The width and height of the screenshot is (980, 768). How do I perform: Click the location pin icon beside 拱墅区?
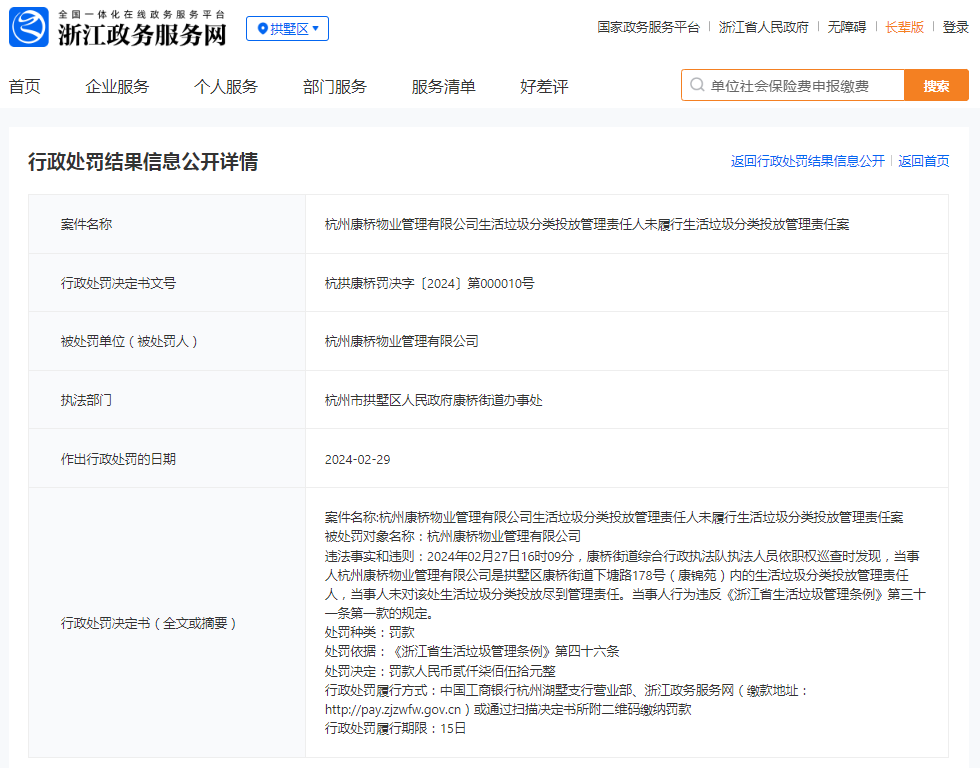[x=262, y=29]
